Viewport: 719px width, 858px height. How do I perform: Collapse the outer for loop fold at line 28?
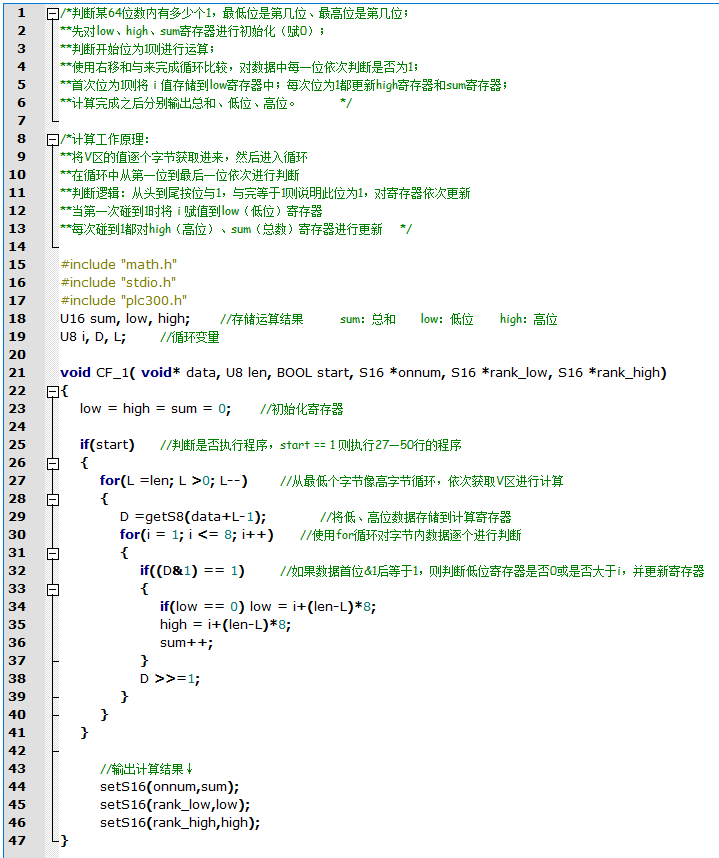53,500
